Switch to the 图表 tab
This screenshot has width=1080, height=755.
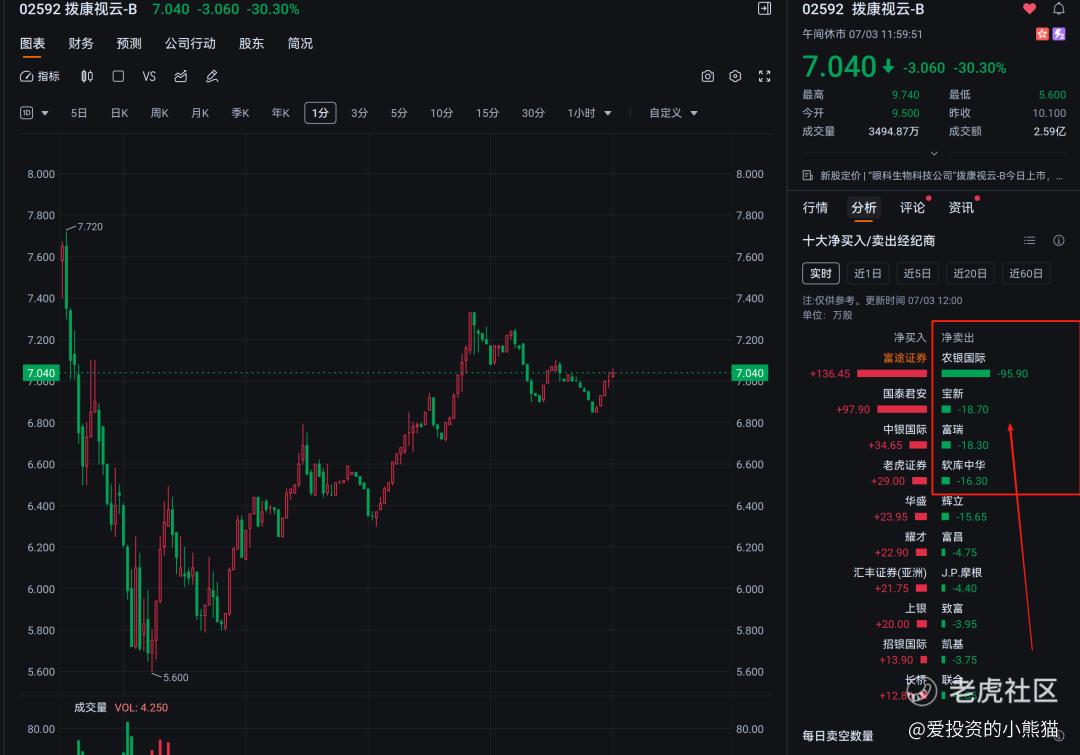(32, 43)
